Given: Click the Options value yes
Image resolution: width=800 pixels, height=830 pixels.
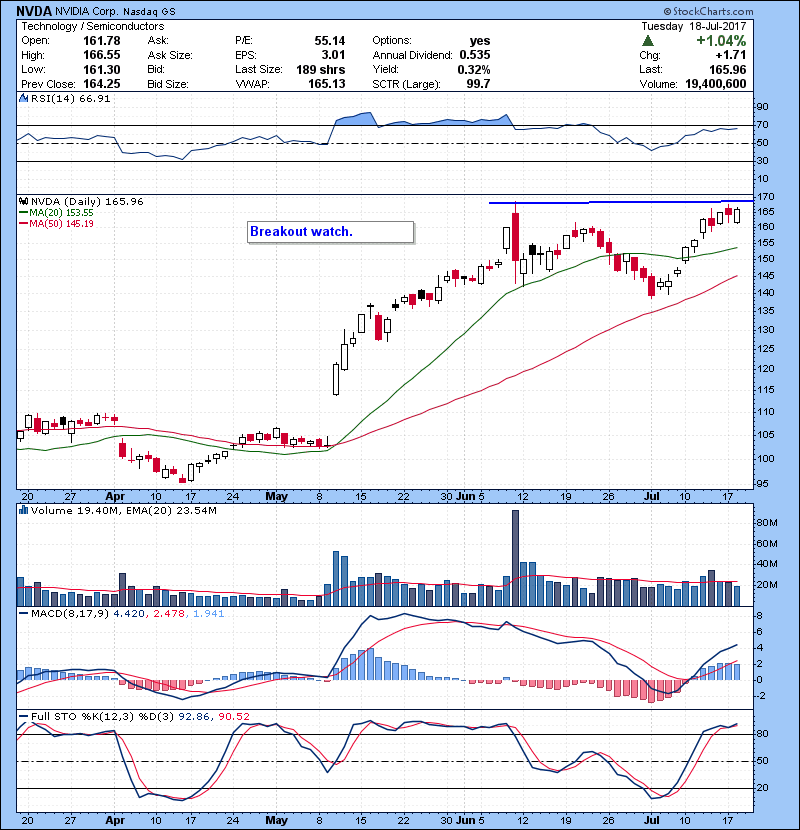Looking at the screenshot, I should point(480,41).
